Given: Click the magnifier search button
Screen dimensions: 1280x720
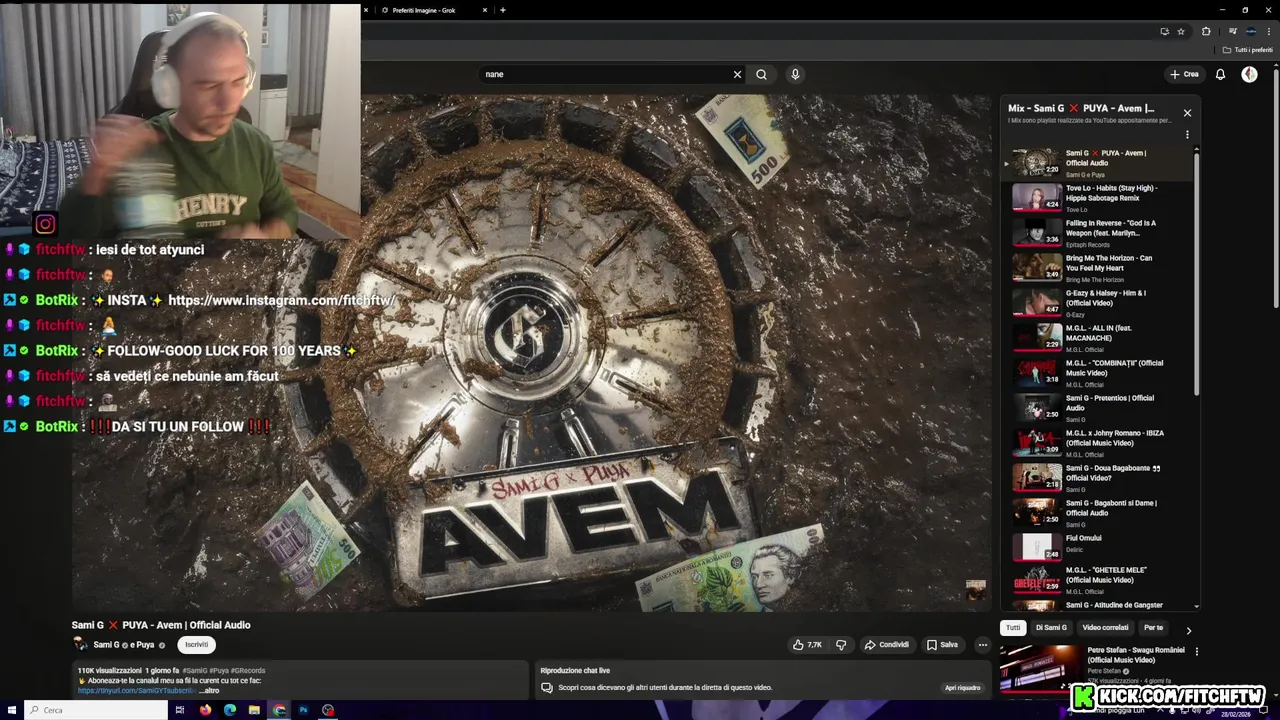Looking at the screenshot, I should tap(762, 74).
